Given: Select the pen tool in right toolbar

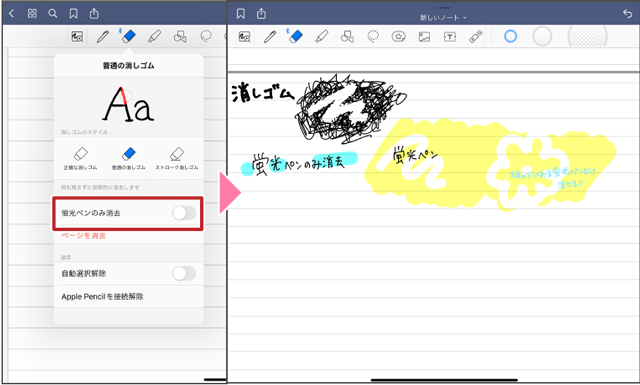Looking at the screenshot, I should point(270,37).
